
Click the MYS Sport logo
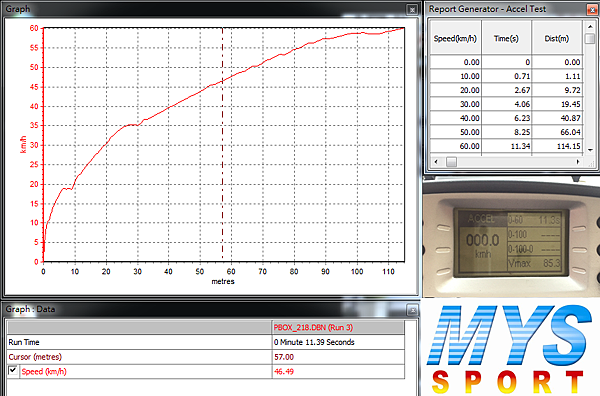(x=510, y=349)
